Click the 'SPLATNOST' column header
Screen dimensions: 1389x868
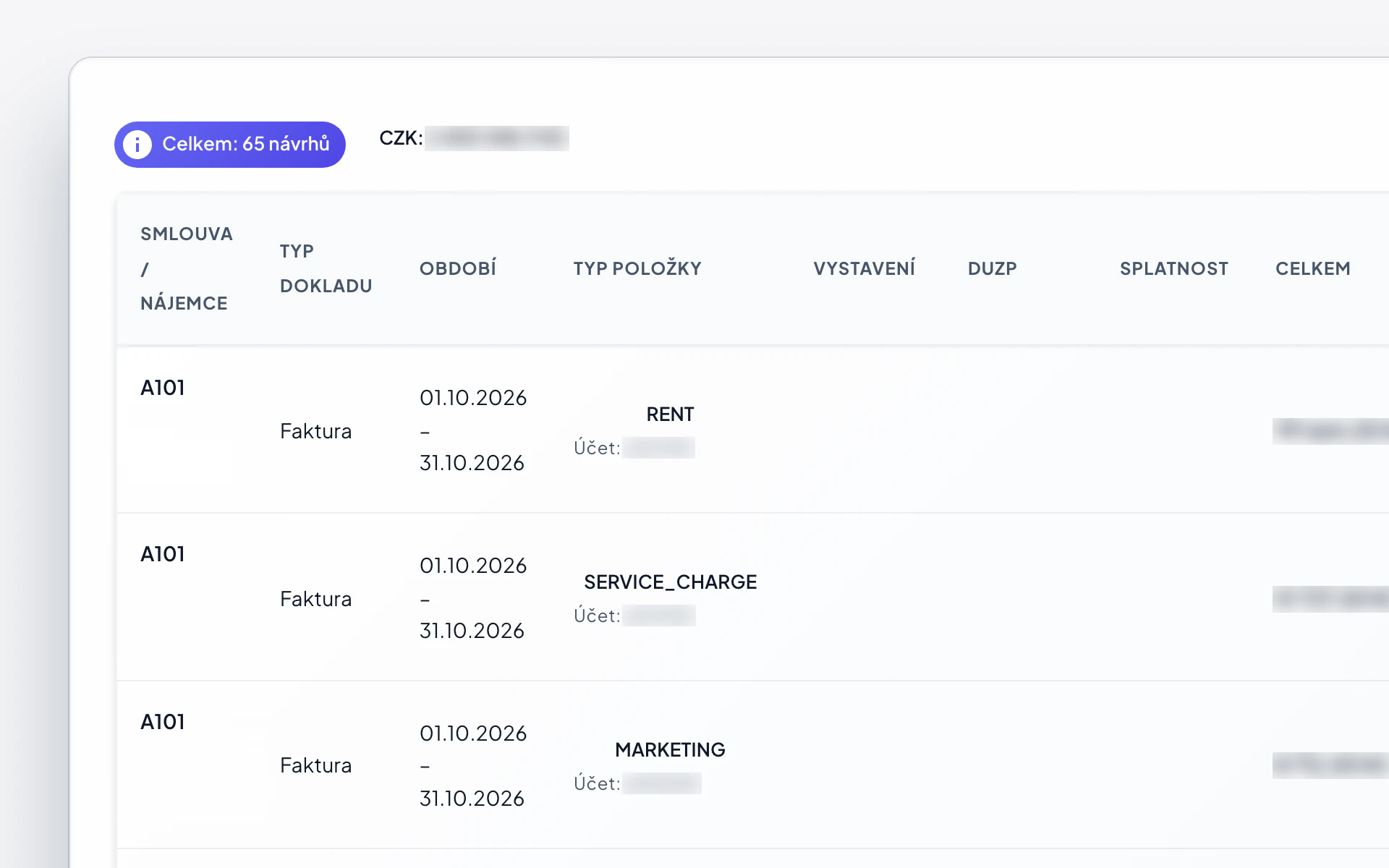(x=1174, y=268)
